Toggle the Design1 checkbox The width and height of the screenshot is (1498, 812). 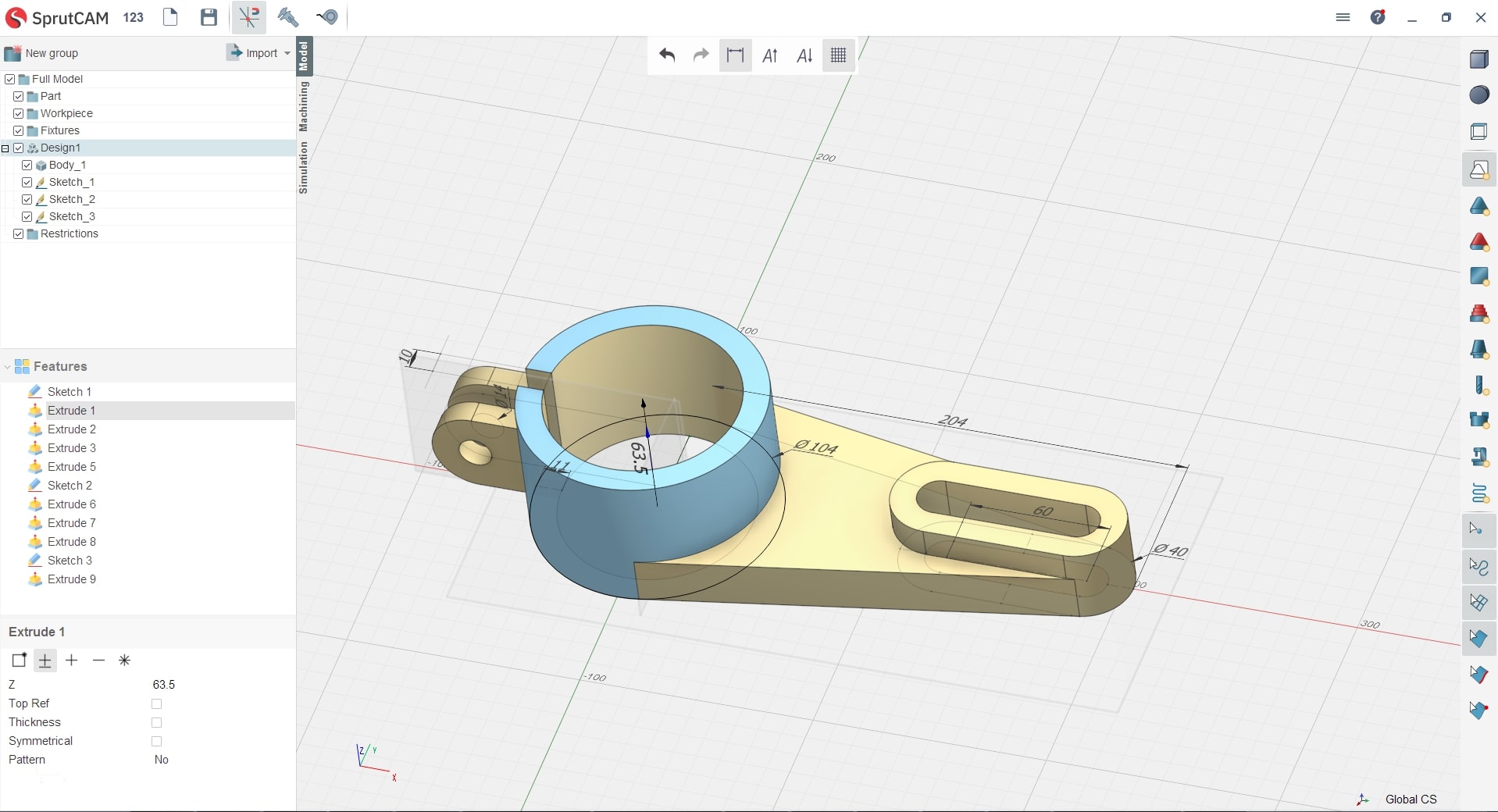coord(19,148)
